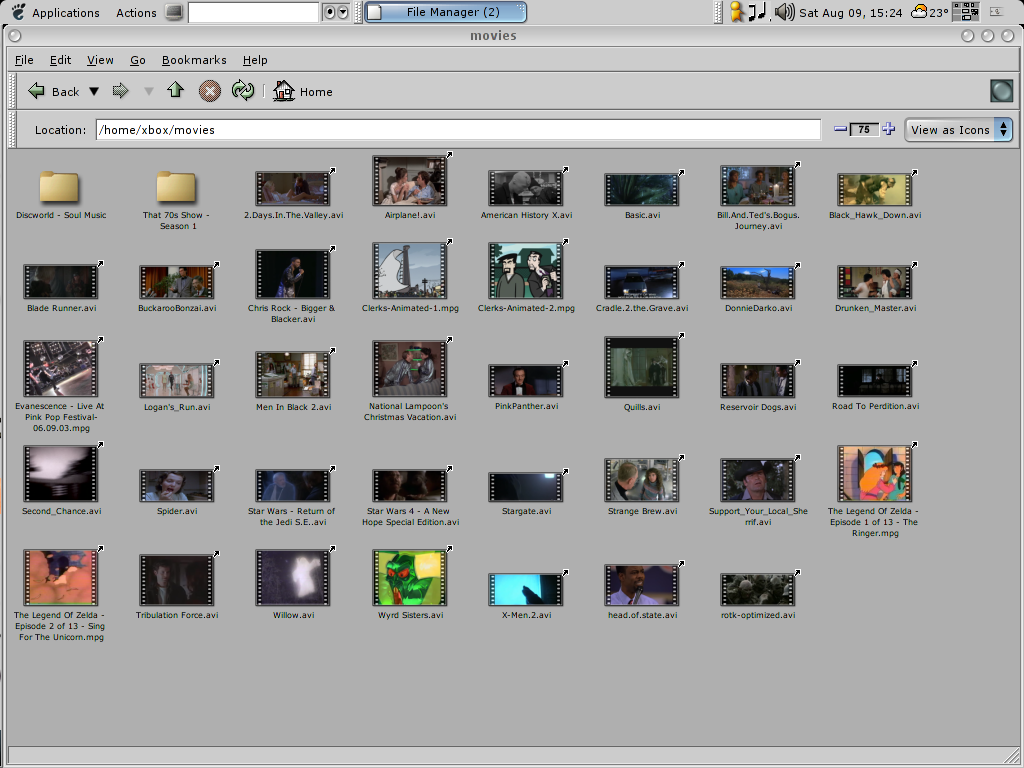The width and height of the screenshot is (1024, 768).
Task: Zoom in with the plus icon
Action: pos(888,129)
